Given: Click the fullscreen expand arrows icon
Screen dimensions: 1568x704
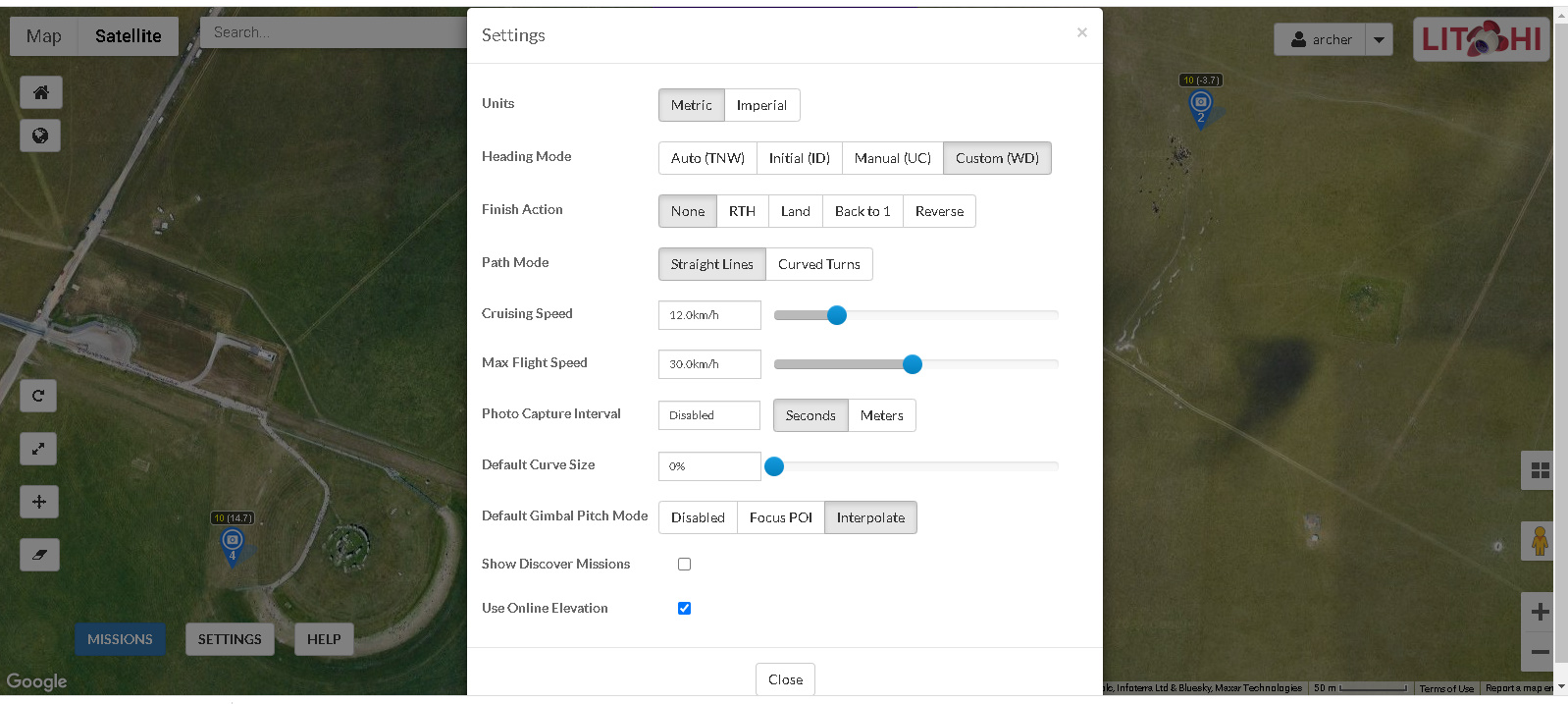Looking at the screenshot, I should (38, 449).
